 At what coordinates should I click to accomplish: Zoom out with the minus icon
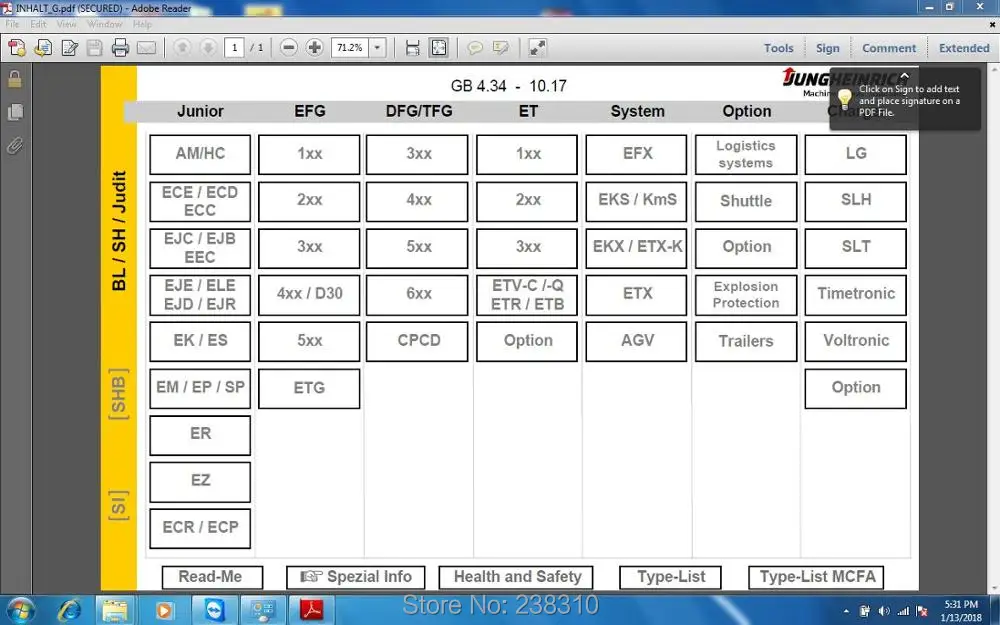click(x=288, y=48)
